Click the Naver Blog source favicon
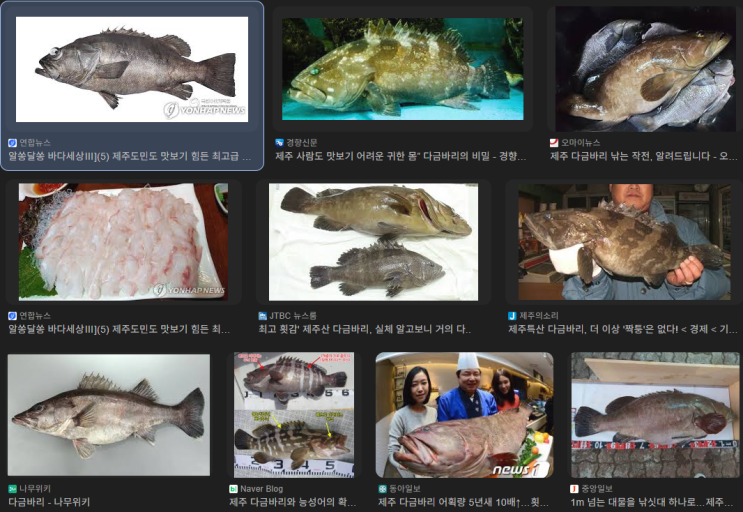 (233, 489)
